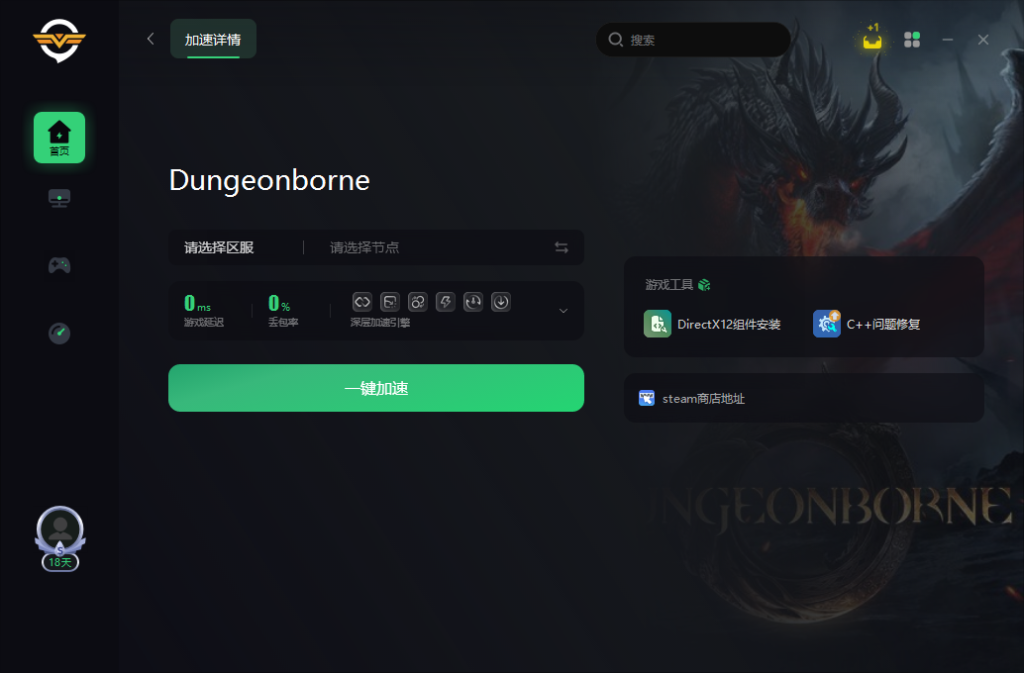Open the speedometer speed test icon

tap(59, 333)
